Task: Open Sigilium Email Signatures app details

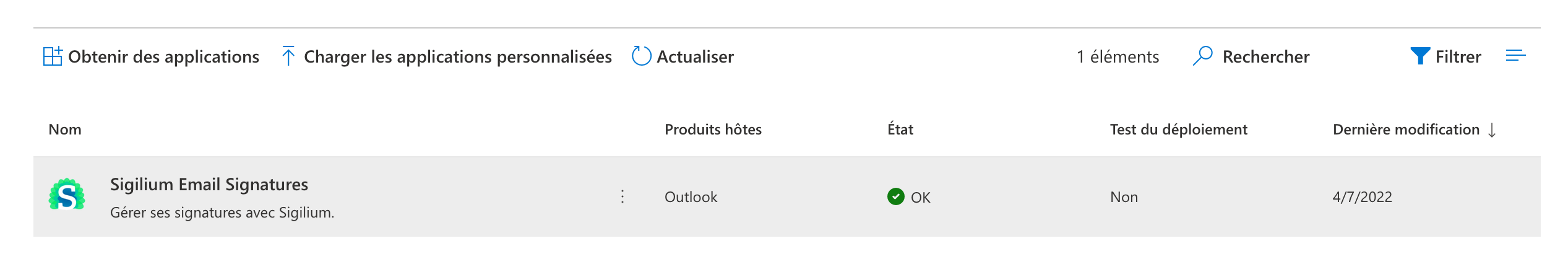Action: pos(209,185)
